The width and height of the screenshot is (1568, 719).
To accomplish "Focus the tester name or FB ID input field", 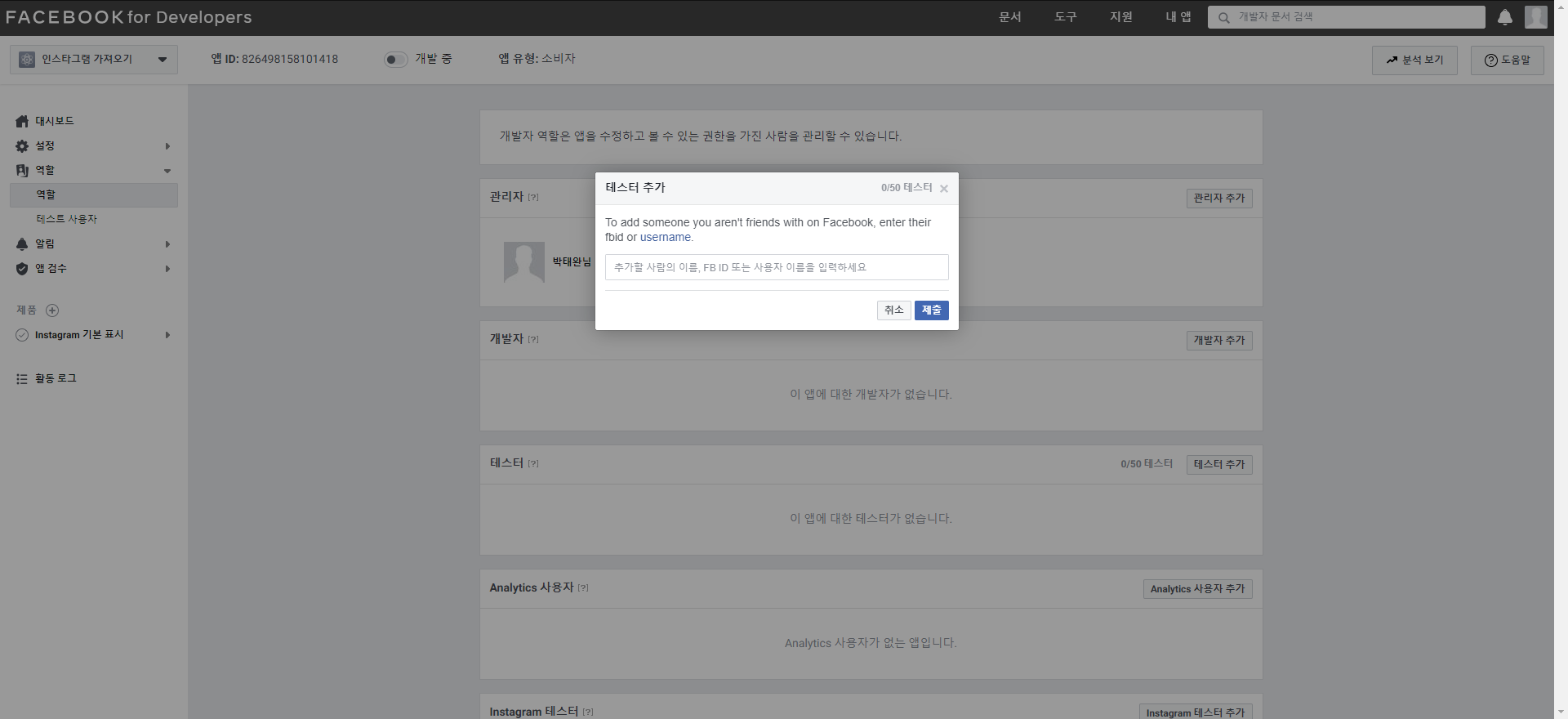I will 777,267.
